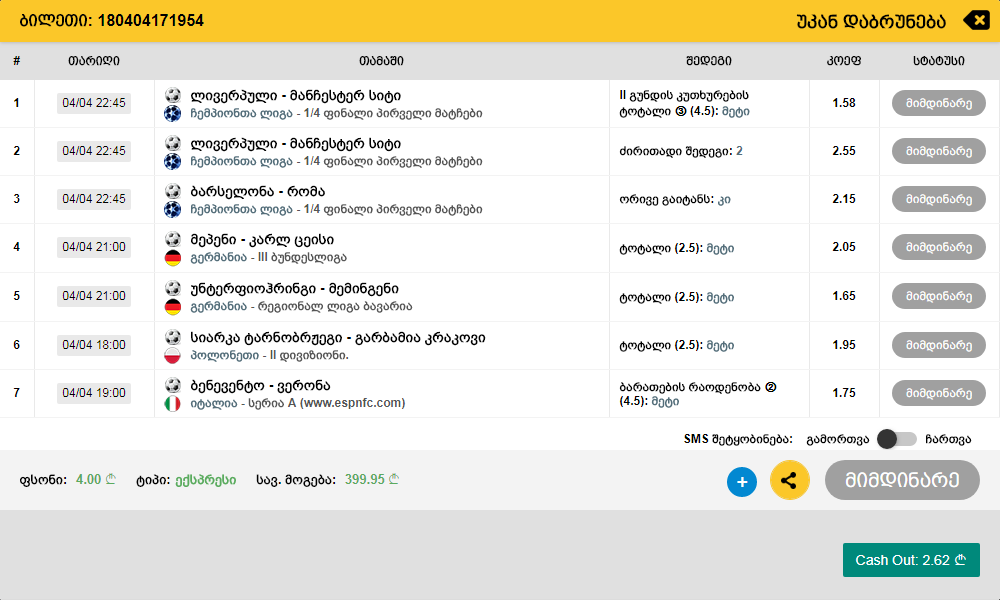Click უკან დაბრუნება back link
The height and width of the screenshot is (600, 1000).
pyautogui.click(x=871, y=22)
